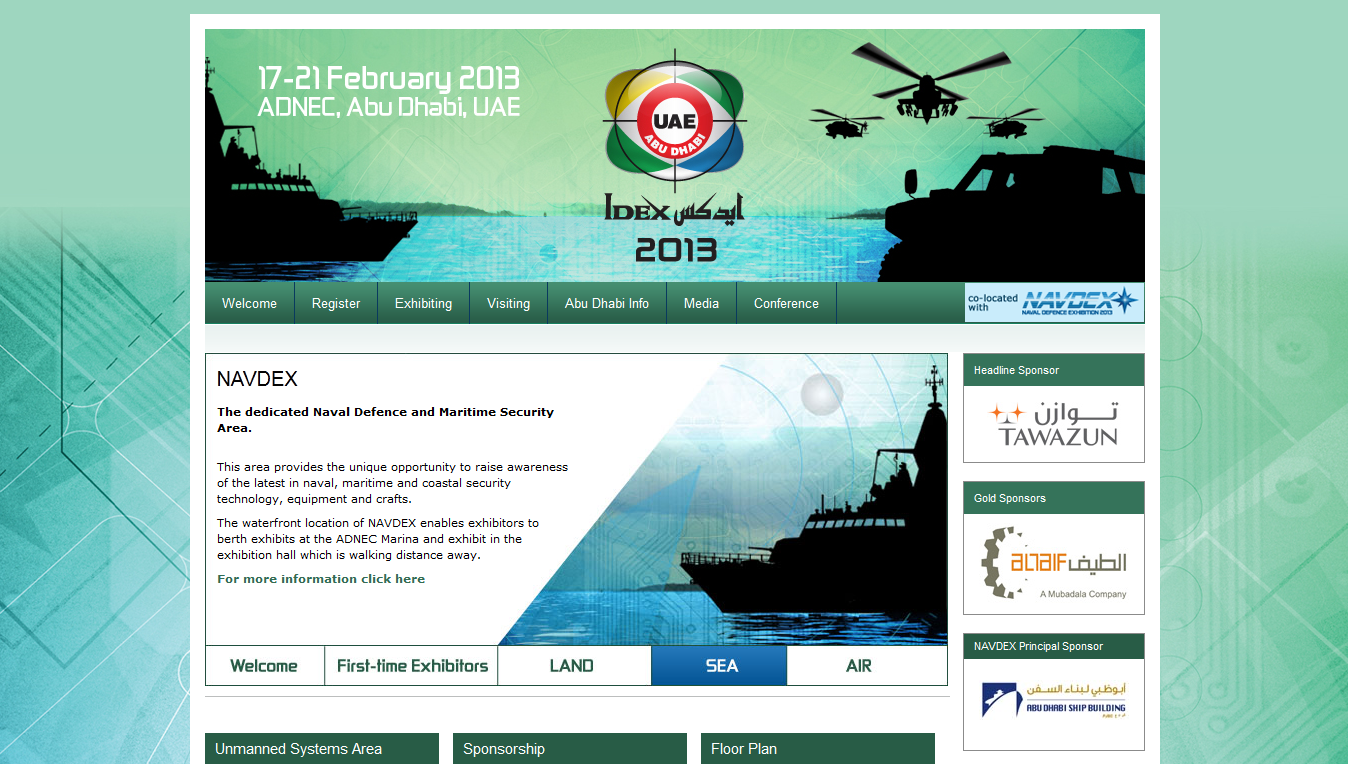Switch to the Welcome slide tab
Image resolution: width=1348 pixels, height=764 pixels.
264,666
